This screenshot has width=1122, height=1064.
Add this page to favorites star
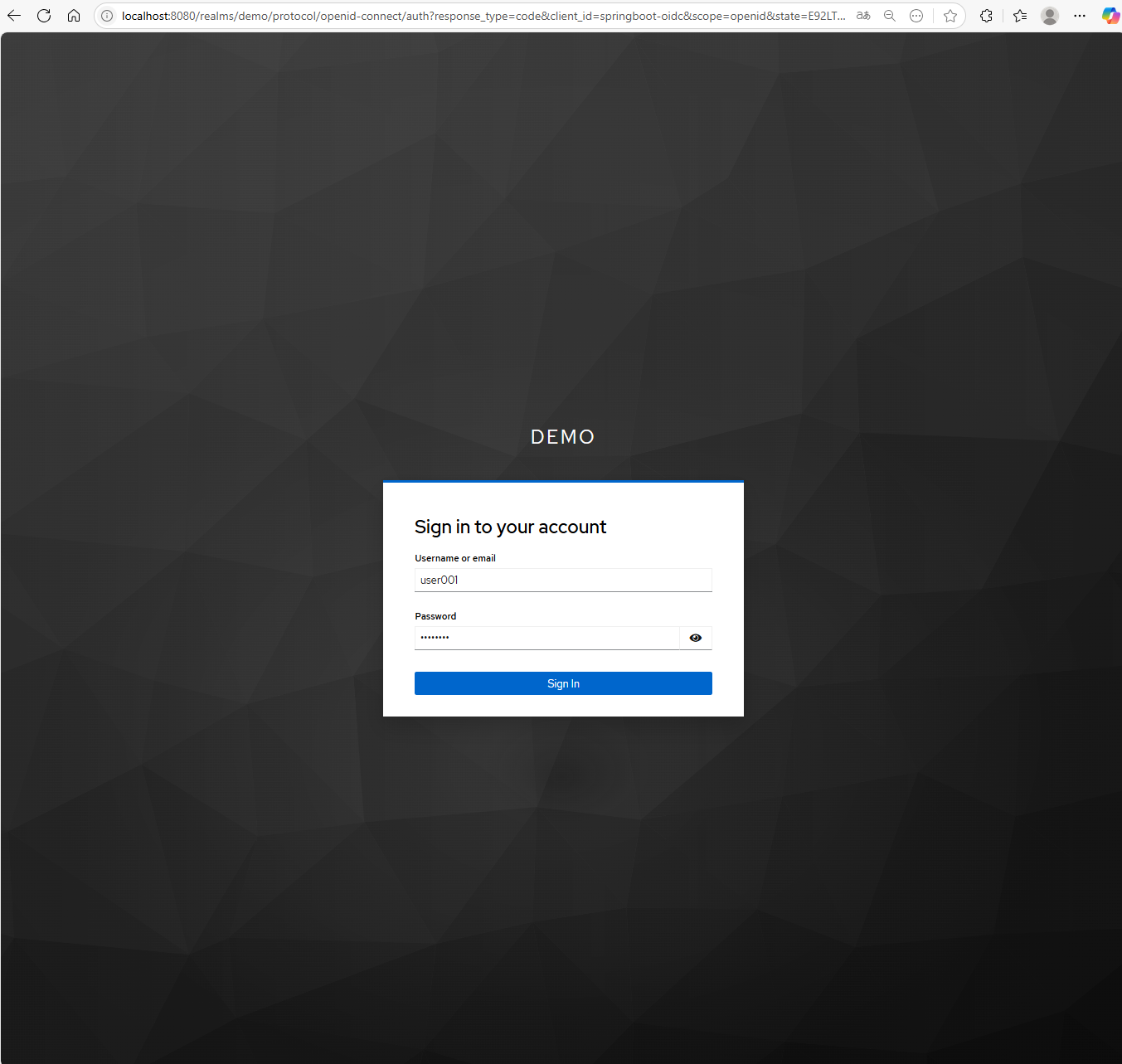pyautogui.click(x=950, y=16)
